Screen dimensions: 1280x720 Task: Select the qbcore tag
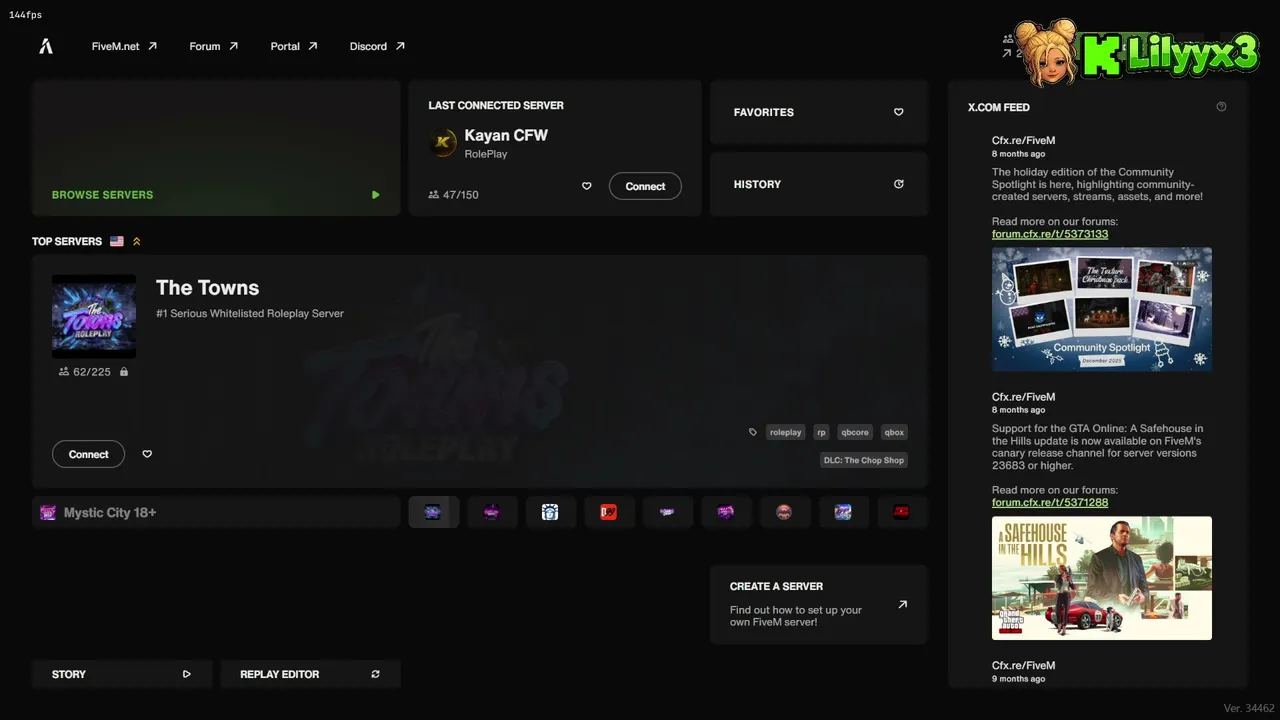(855, 432)
